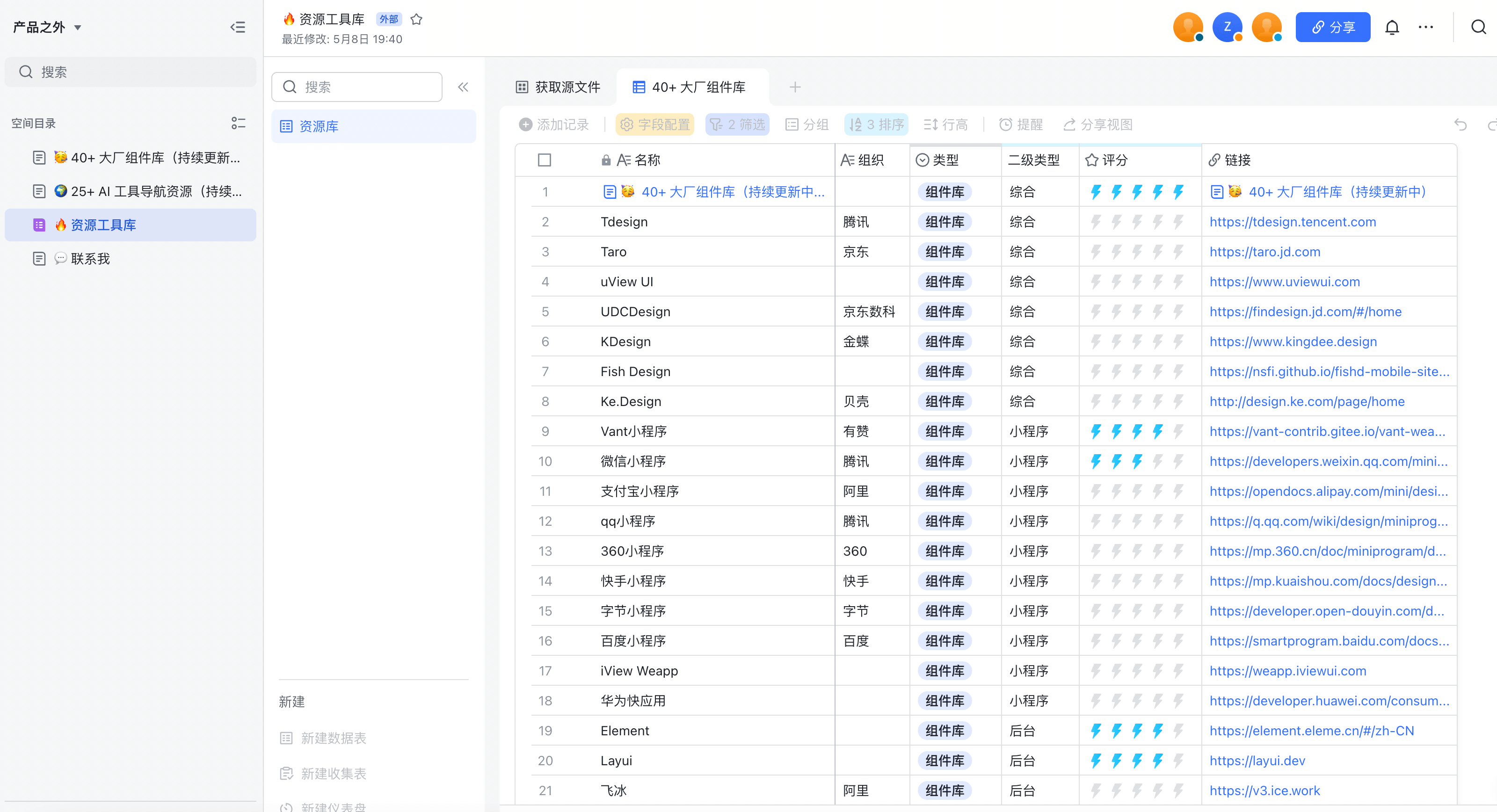Collapse the table list panel with double chevron

tap(463, 87)
